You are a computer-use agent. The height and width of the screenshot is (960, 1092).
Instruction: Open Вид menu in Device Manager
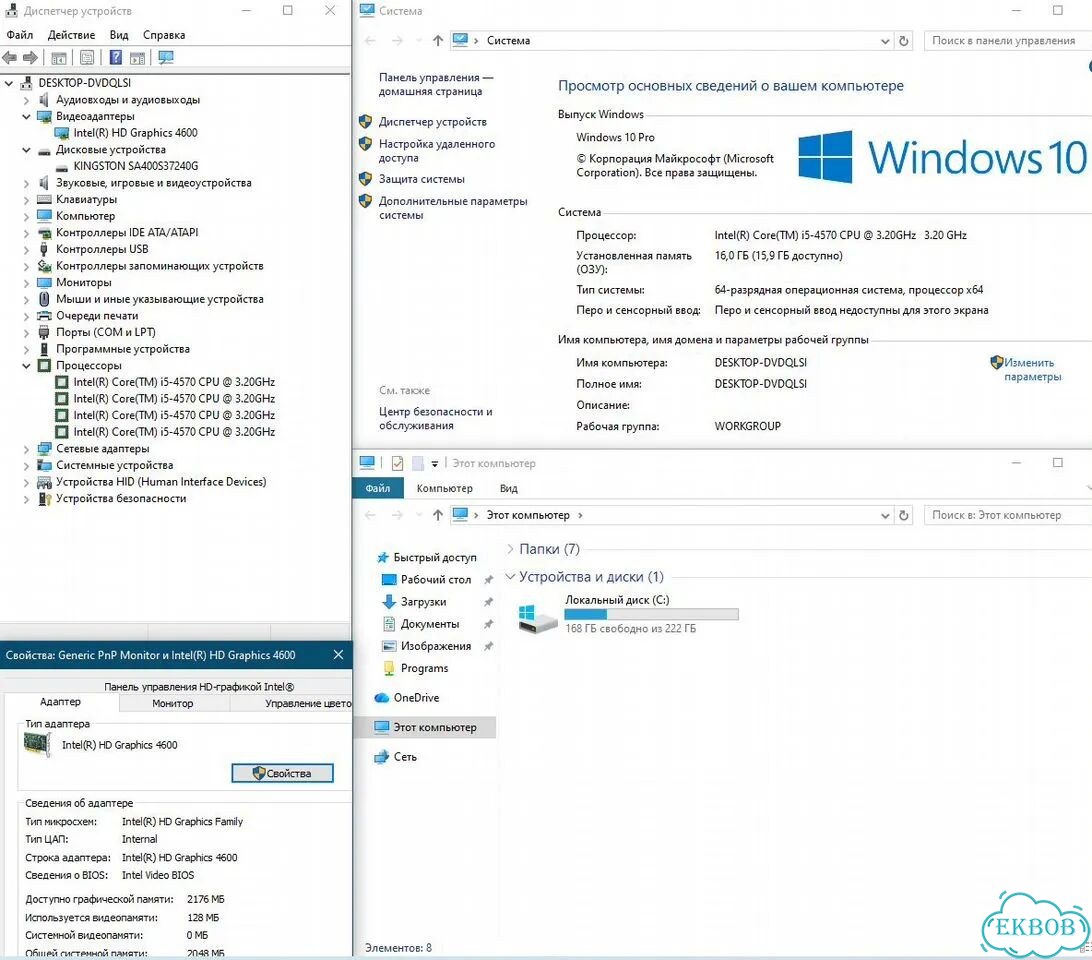pyautogui.click(x=119, y=35)
